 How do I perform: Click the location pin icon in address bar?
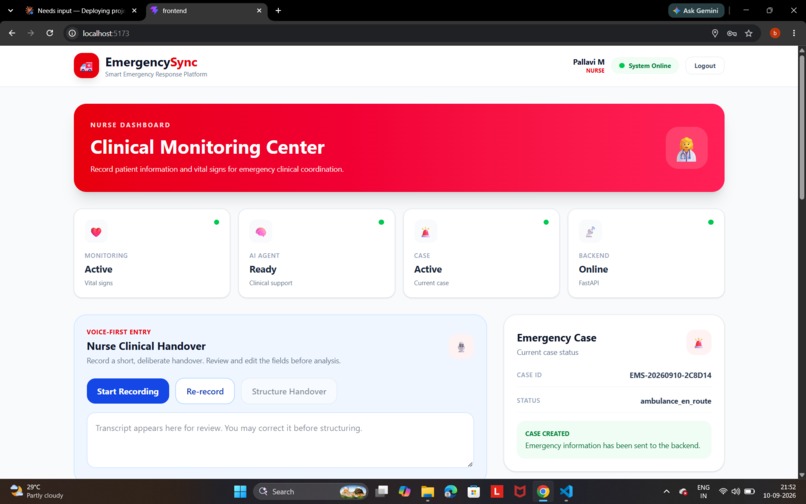click(715, 33)
